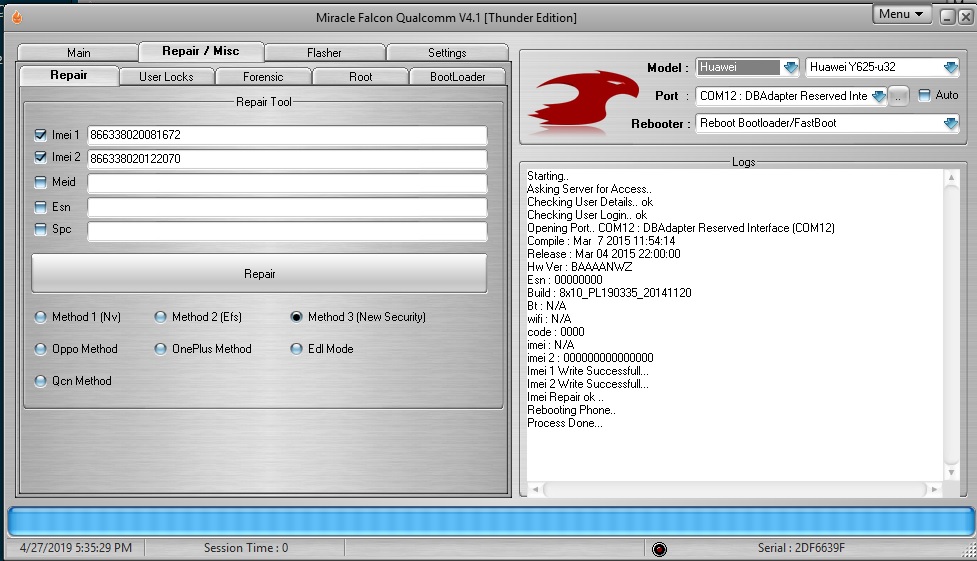Click logs scroll down arrow

pyautogui.click(x=951, y=472)
